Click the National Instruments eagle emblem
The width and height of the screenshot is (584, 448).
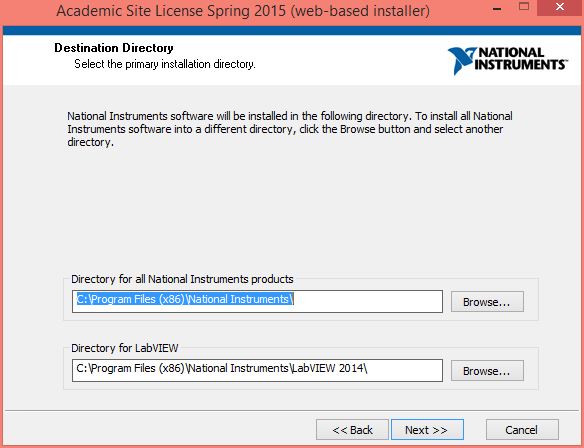461,60
